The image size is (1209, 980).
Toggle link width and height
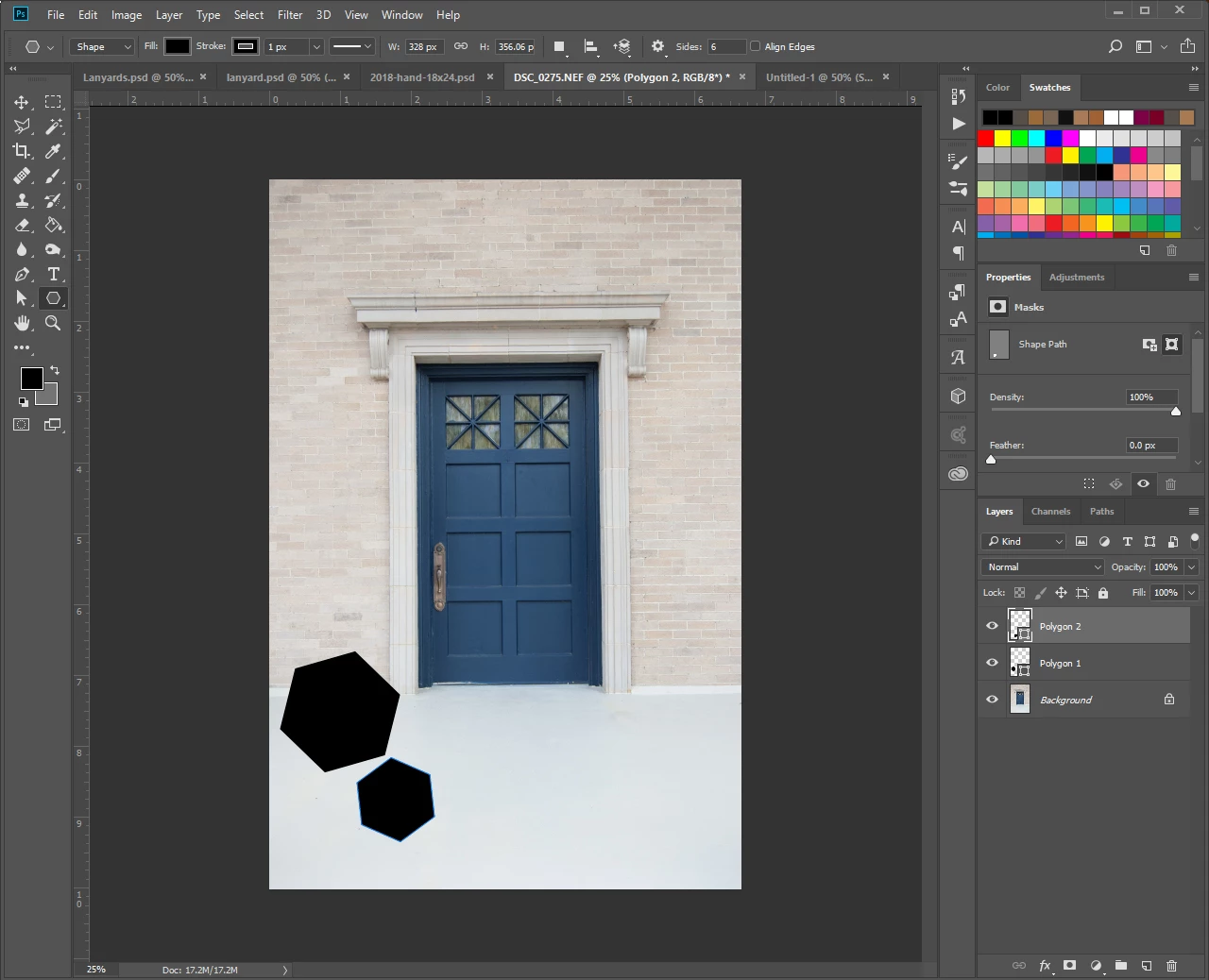pos(461,46)
